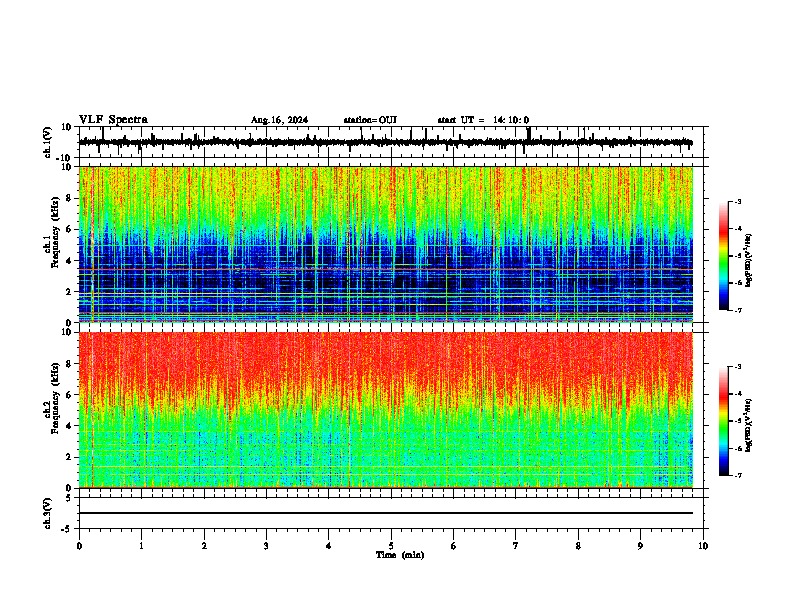Click the bottom time axis tick "10" at right end
Screen dimensions: 792x612
point(703,546)
